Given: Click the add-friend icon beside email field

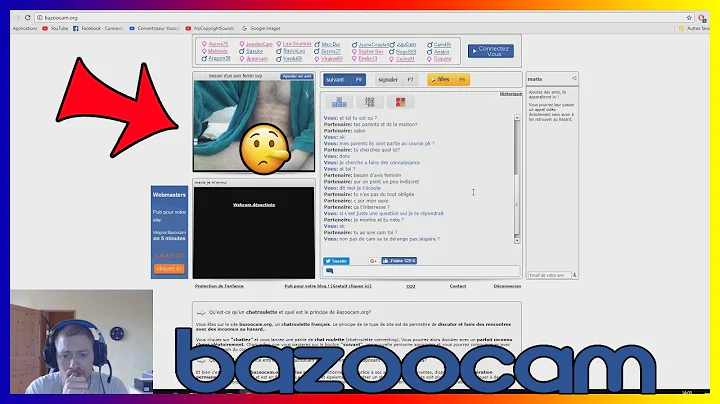Looking at the screenshot, I should [x=574, y=275].
